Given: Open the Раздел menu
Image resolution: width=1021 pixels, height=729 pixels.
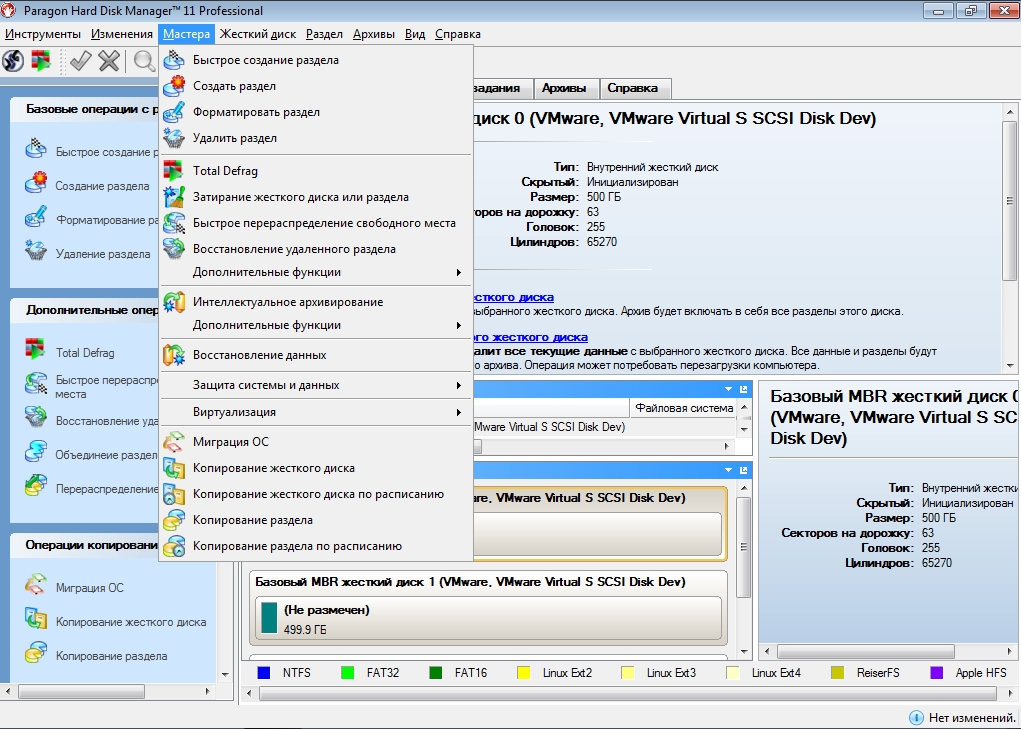Looking at the screenshot, I should point(324,34).
